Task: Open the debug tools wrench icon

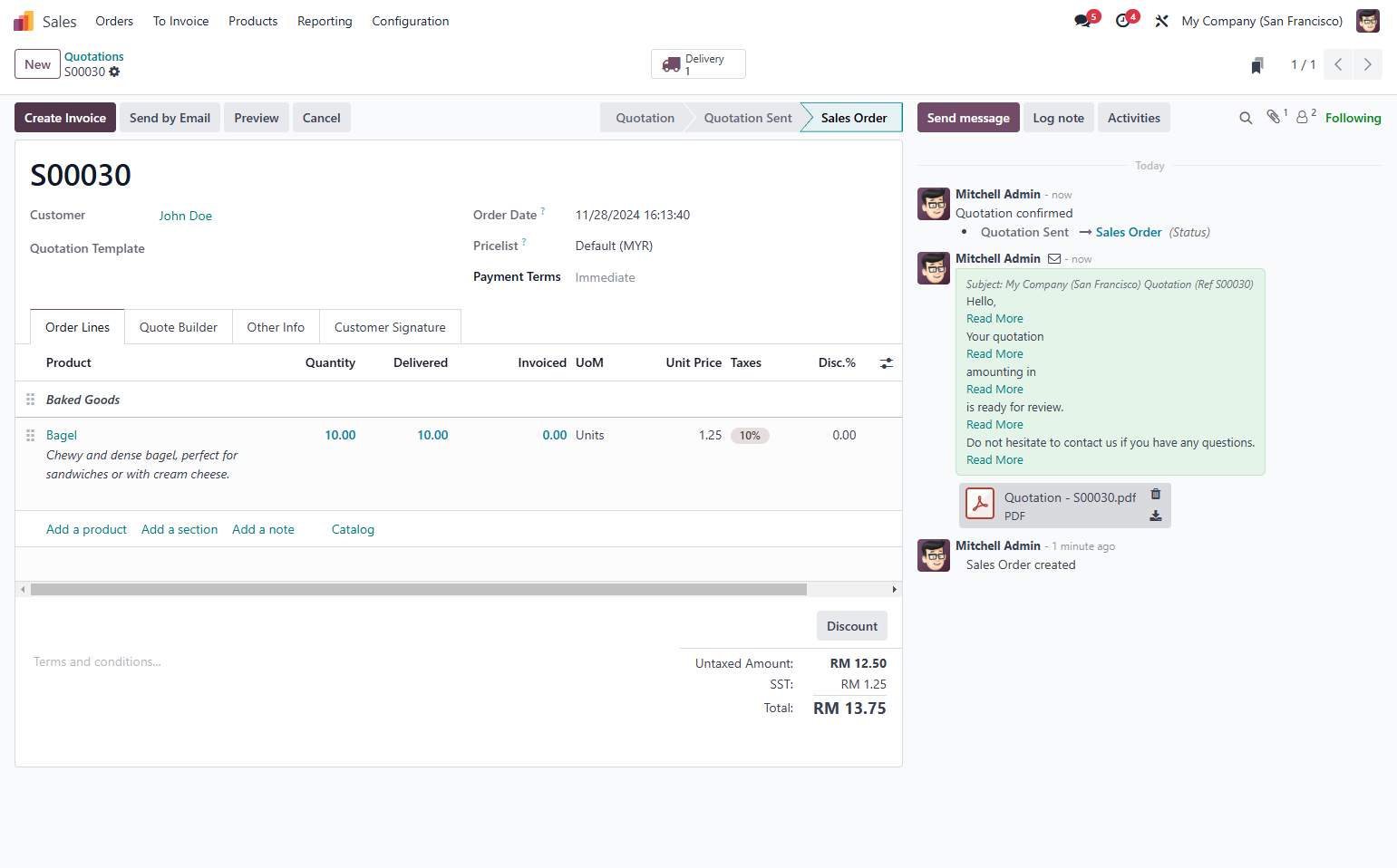Action: (1161, 21)
